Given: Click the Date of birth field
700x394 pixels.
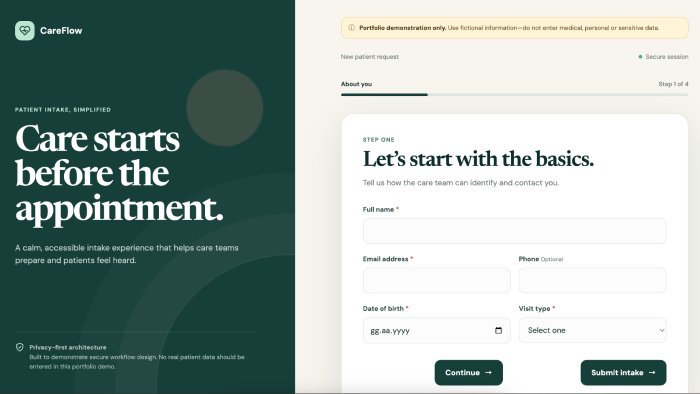Looking at the screenshot, I should (x=437, y=330).
